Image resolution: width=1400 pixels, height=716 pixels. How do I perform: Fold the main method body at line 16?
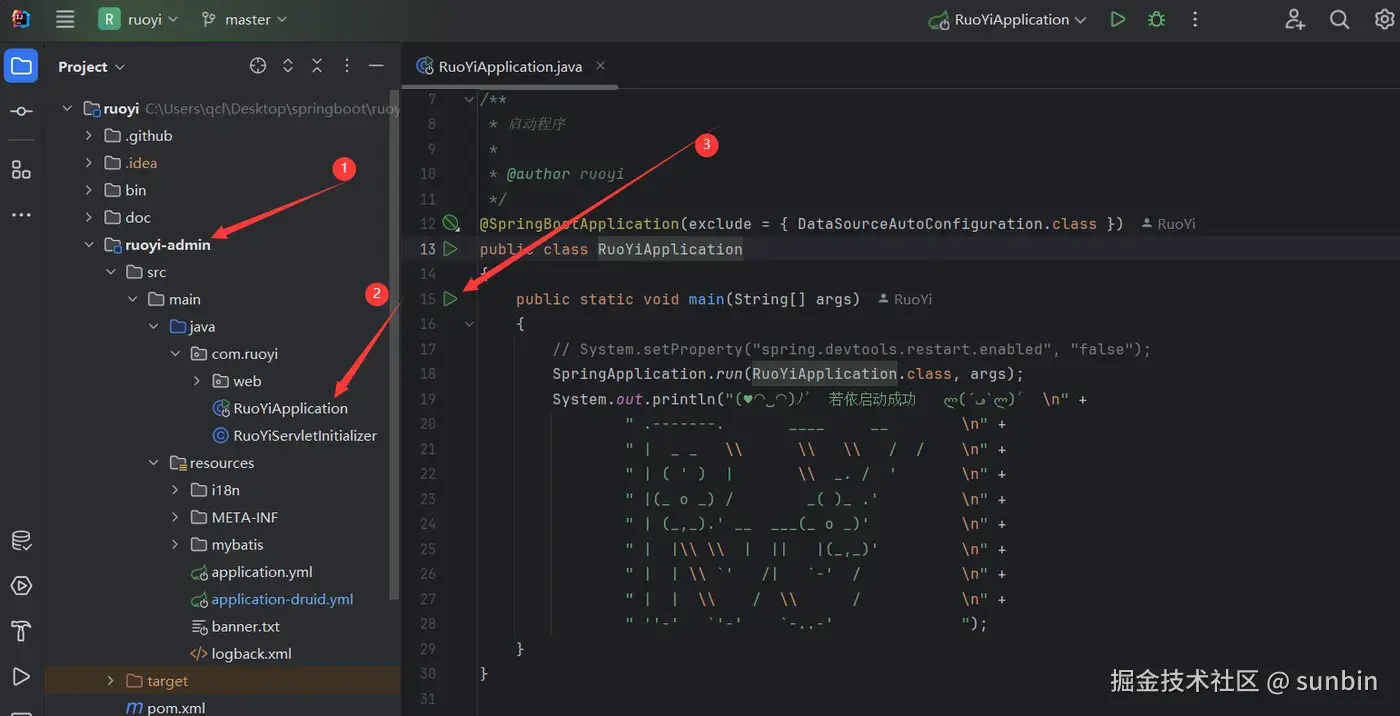469,324
